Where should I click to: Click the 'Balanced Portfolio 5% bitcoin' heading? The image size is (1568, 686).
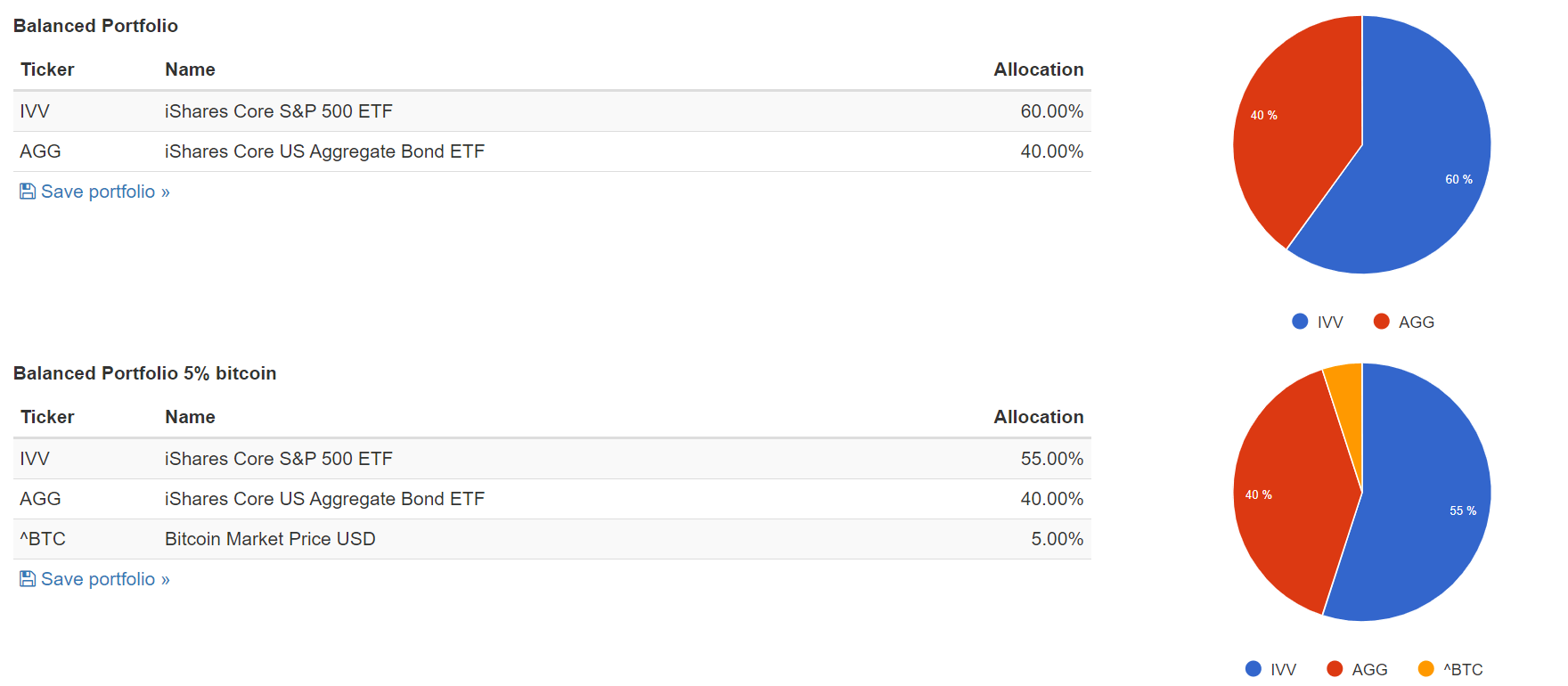click(144, 373)
